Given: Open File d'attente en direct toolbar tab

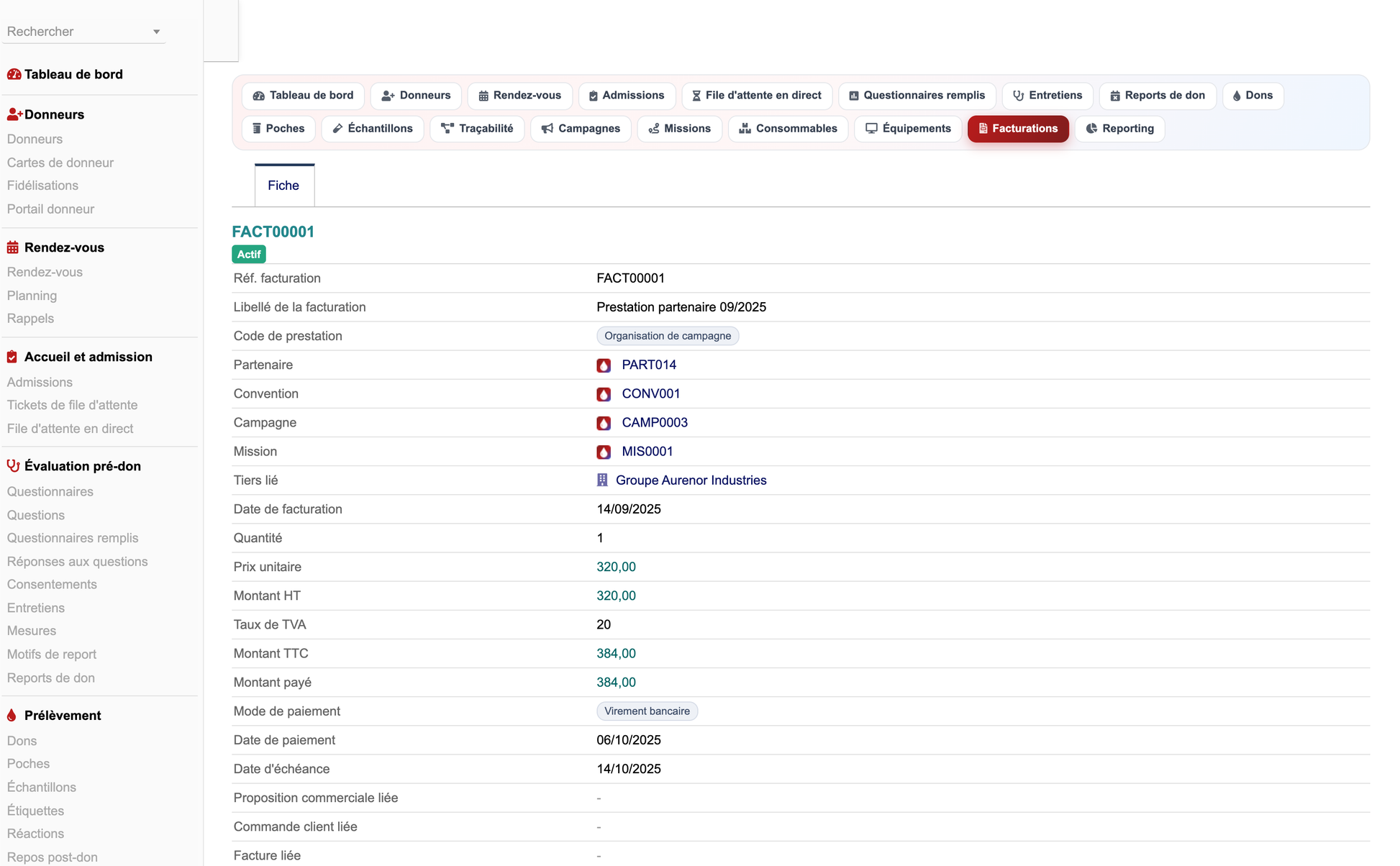Looking at the screenshot, I should pyautogui.click(x=757, y=96).
